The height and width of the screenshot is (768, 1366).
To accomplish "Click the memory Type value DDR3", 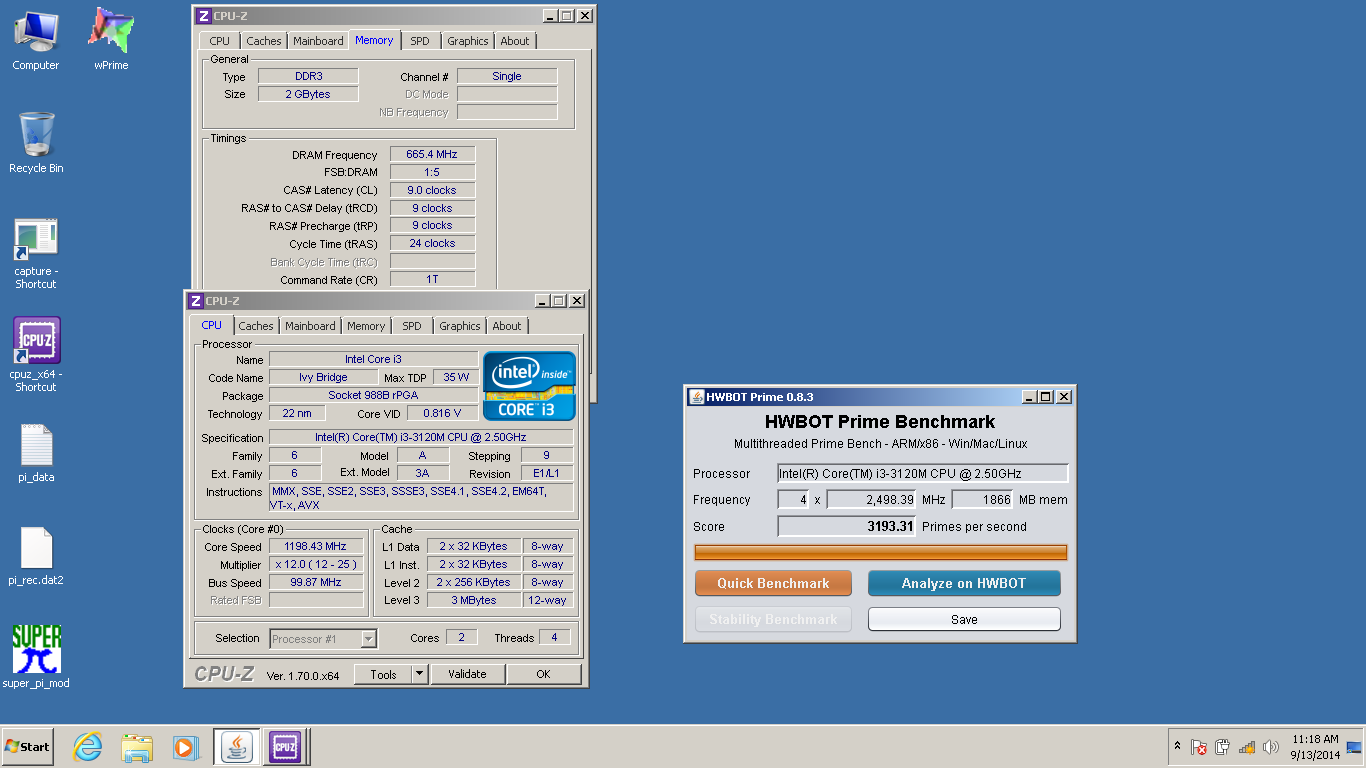I will (x=308, y=76).
